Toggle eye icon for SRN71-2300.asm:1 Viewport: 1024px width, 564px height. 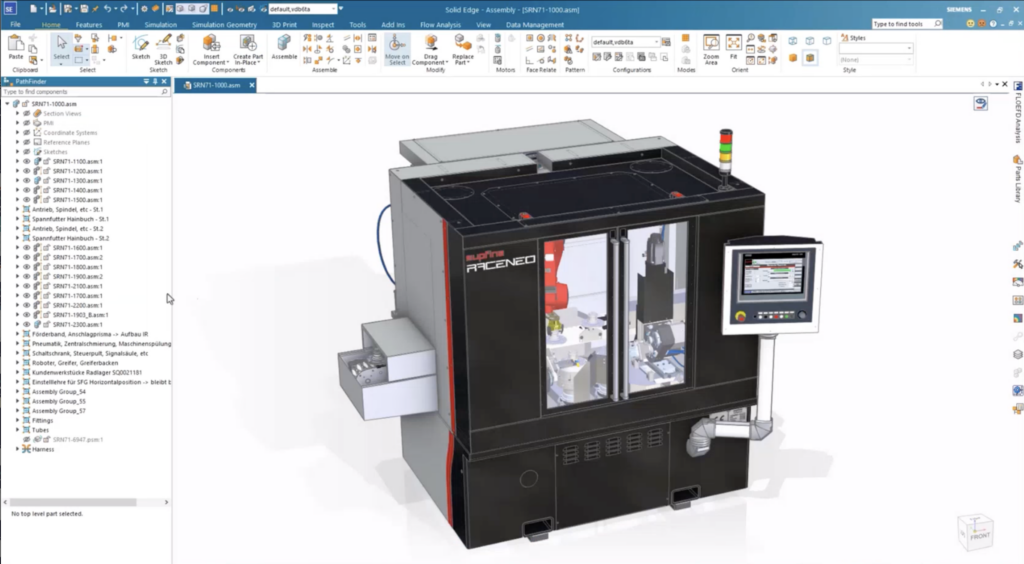pyautogui.click(x=27, y=324)
